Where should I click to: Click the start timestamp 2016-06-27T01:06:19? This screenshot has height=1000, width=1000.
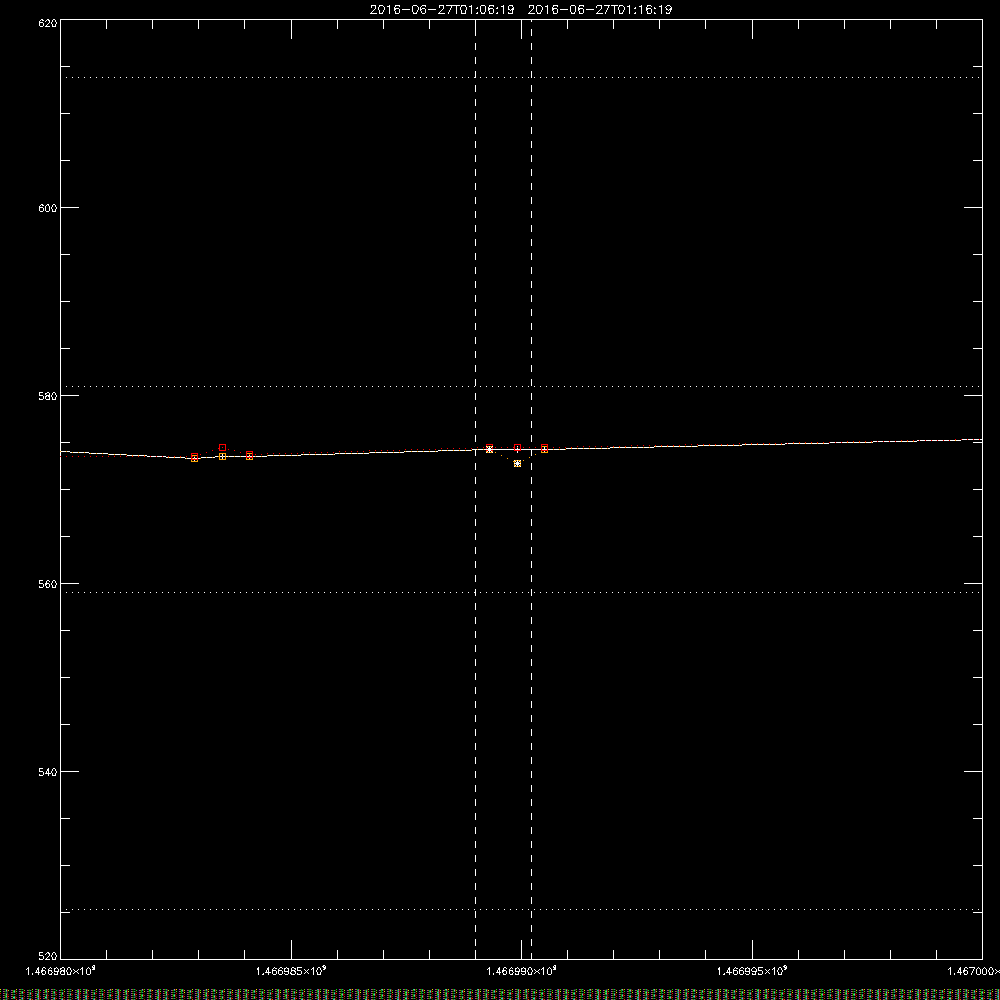(x=442, y=10)
